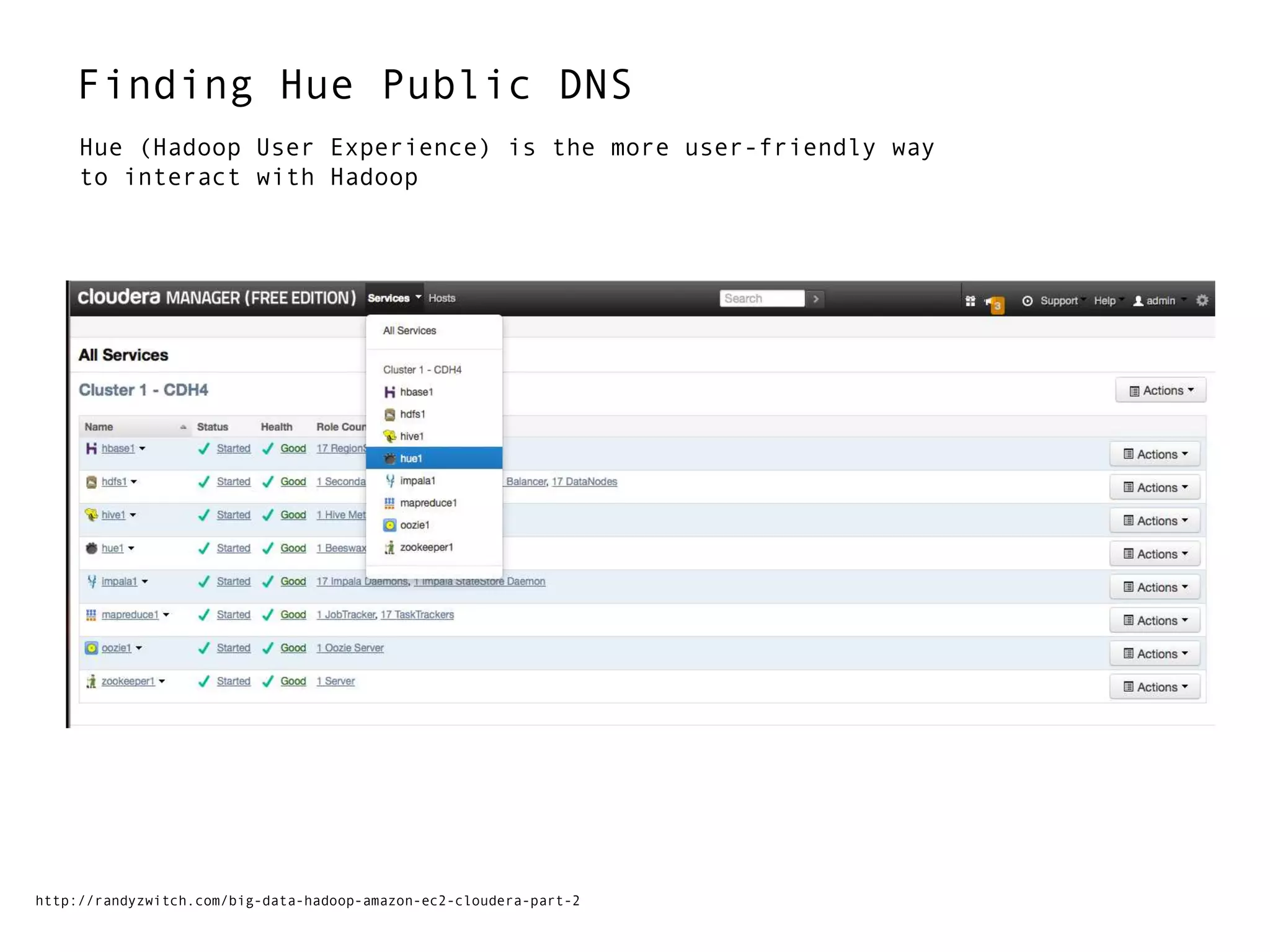Open the 17 TaskTrackers link
This screenshot has height=952, width=1270.
tap(417, 614)
